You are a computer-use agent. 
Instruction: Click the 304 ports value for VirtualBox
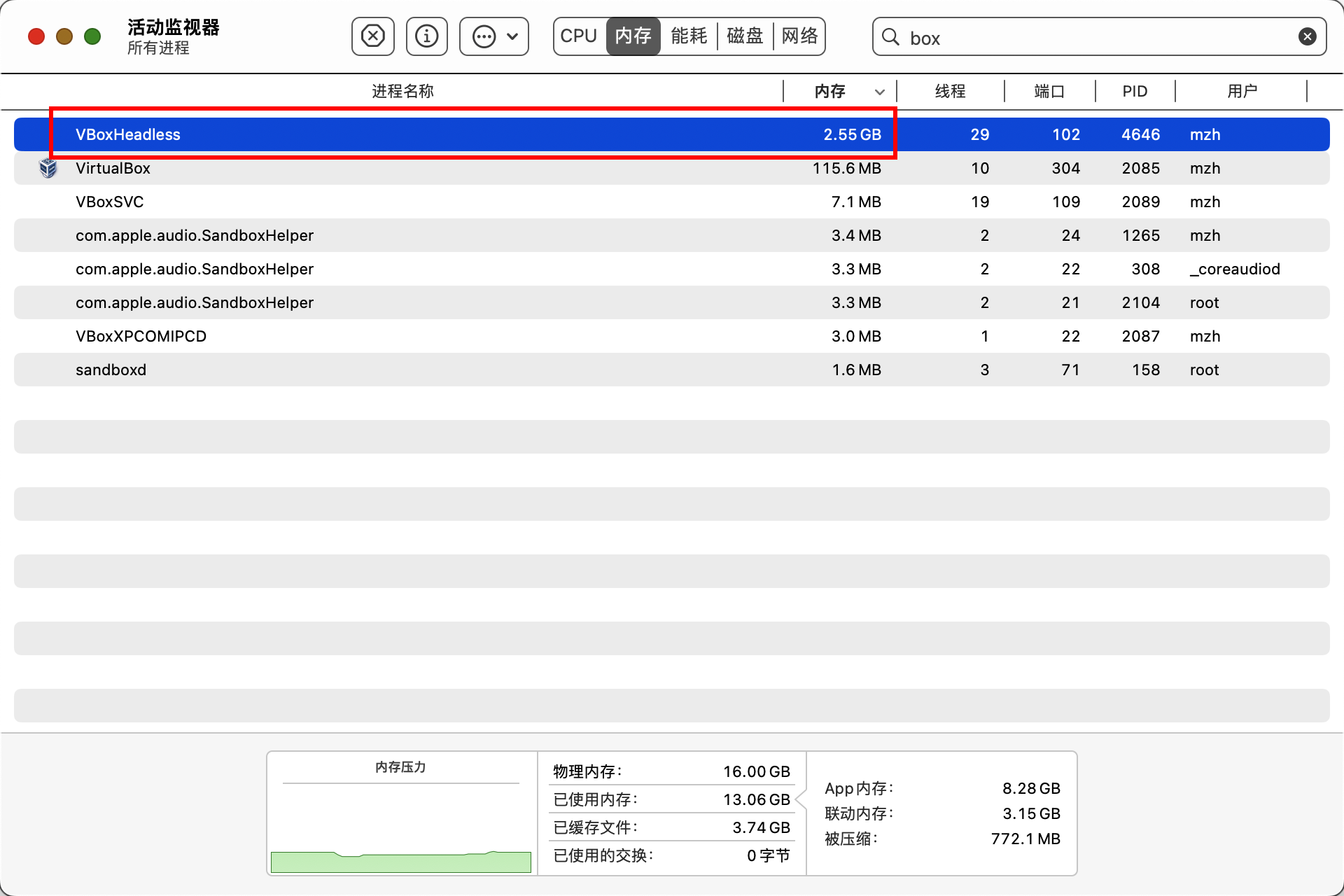click(1065, 168)
